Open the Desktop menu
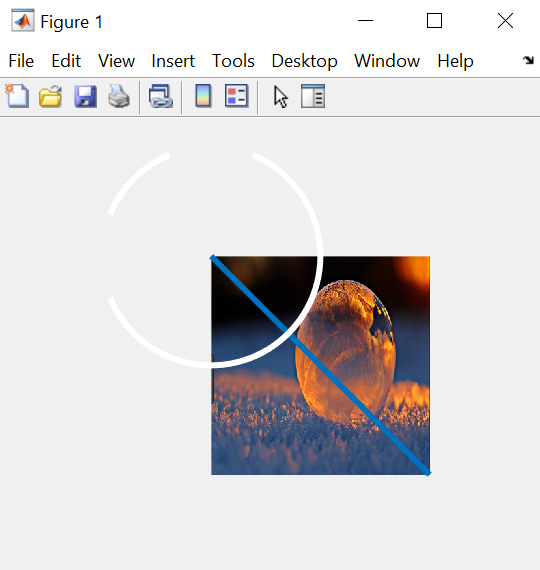The height and width of the screenshot is (570, 540). pos(304,61)
